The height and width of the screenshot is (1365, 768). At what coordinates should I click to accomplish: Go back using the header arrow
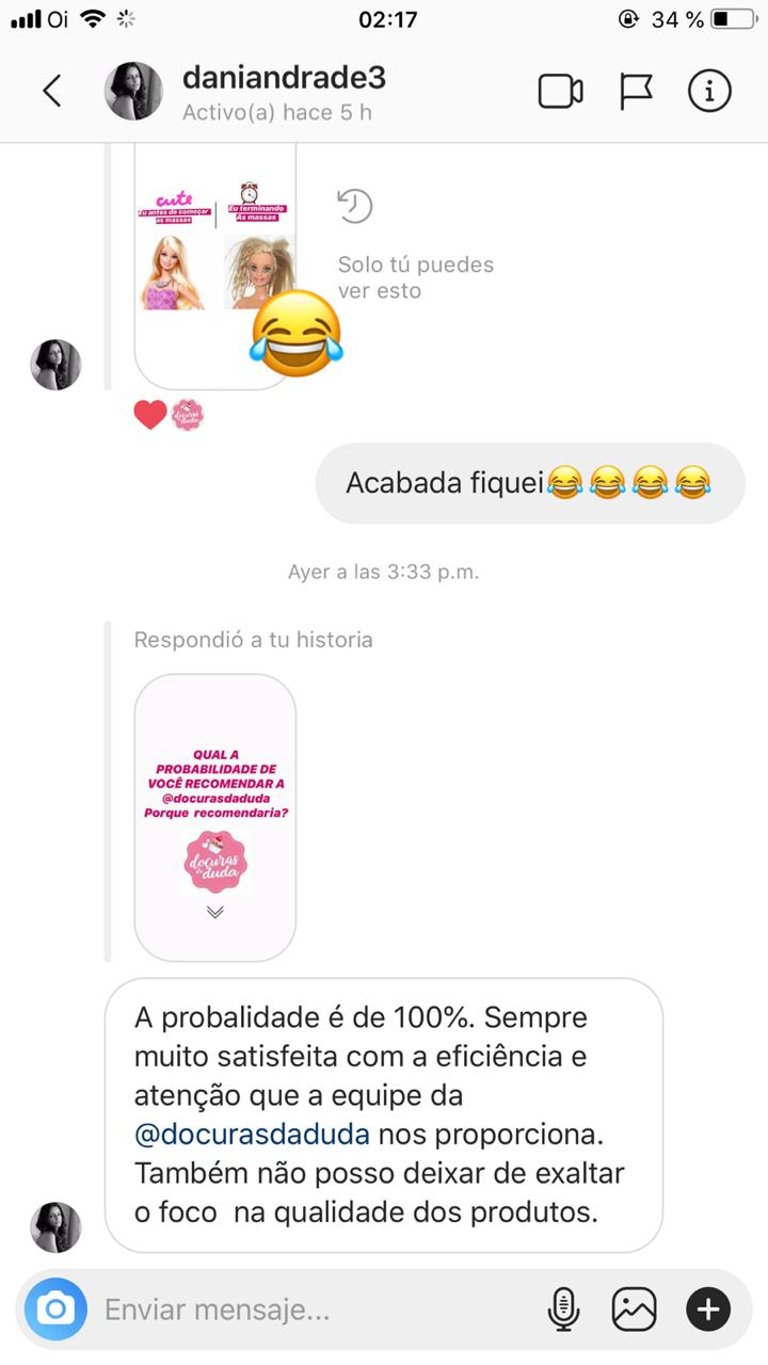coord(52,91)
